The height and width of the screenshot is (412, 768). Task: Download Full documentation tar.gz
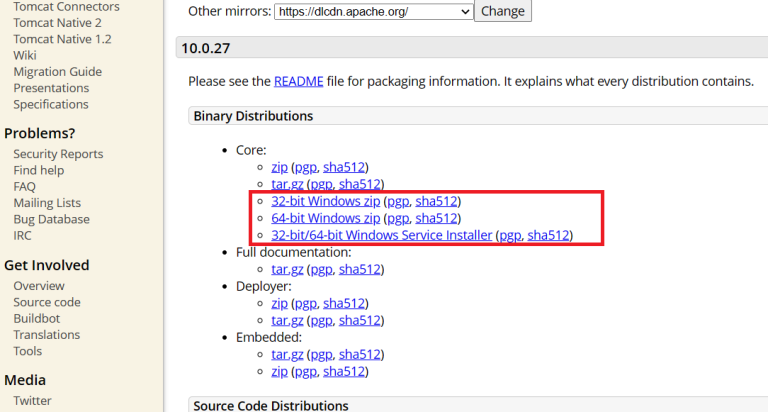point(287,269)
